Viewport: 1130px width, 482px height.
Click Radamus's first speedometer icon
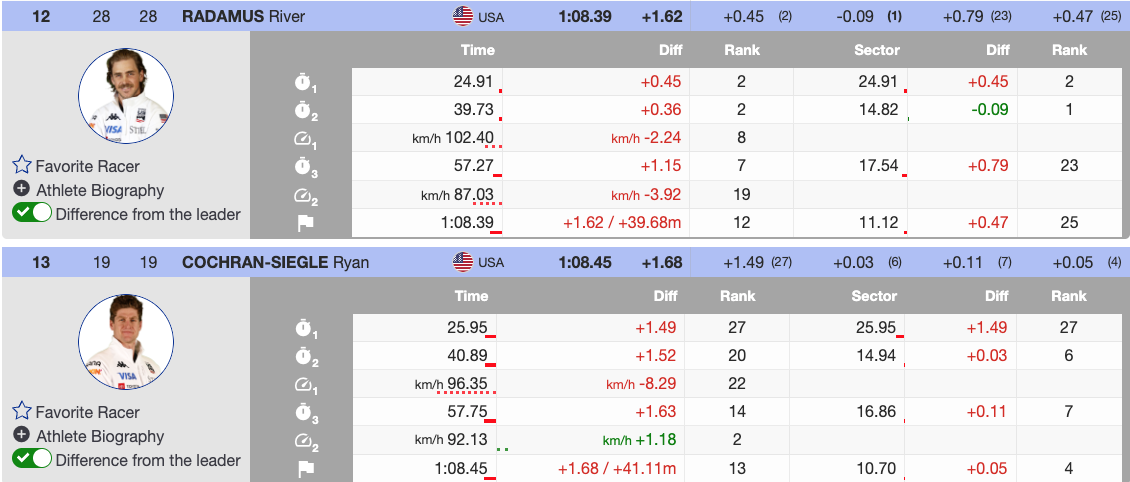[x=304, y=139]
